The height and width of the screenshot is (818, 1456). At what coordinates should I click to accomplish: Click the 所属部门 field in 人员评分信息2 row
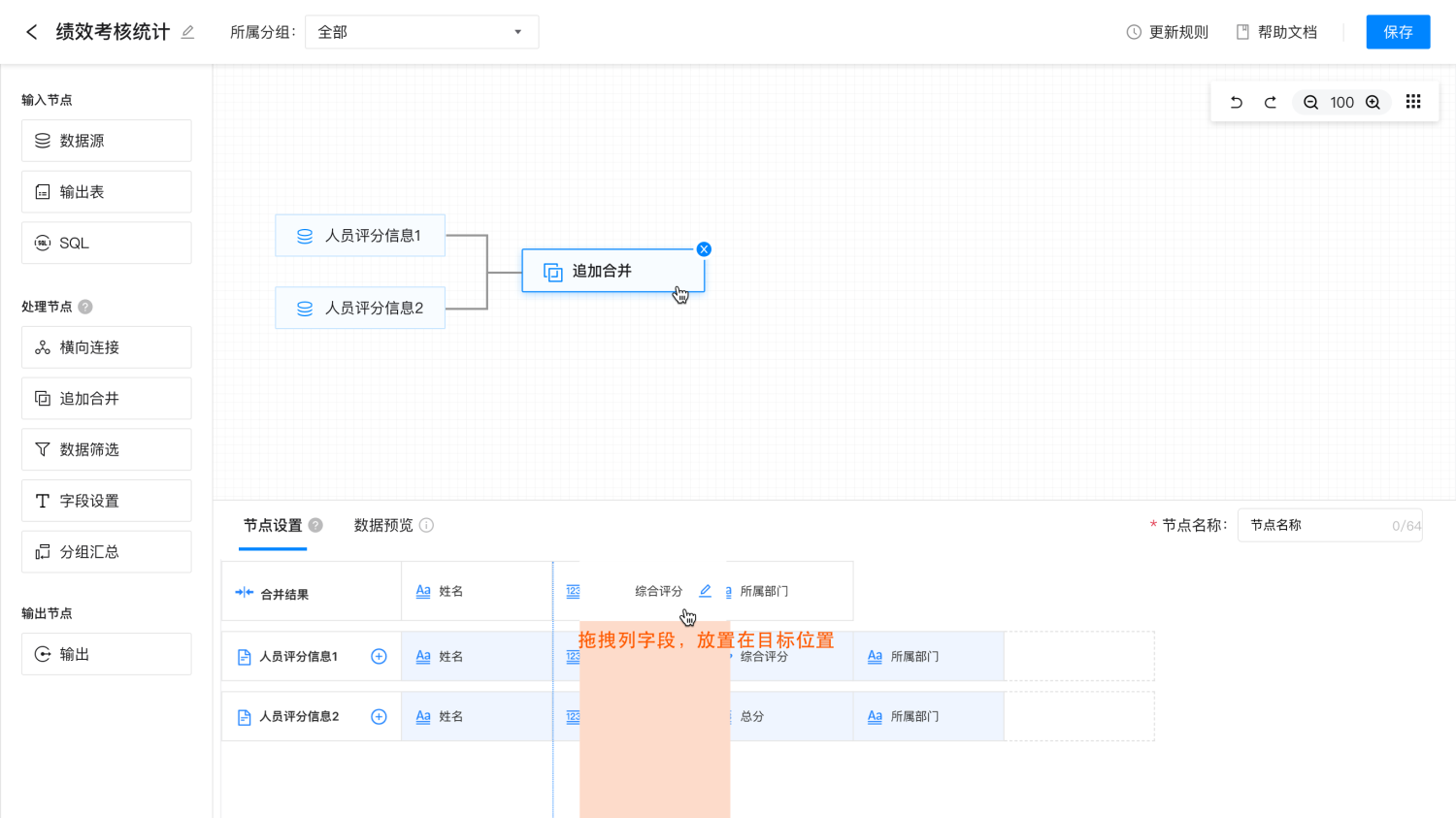click(928, 717)
